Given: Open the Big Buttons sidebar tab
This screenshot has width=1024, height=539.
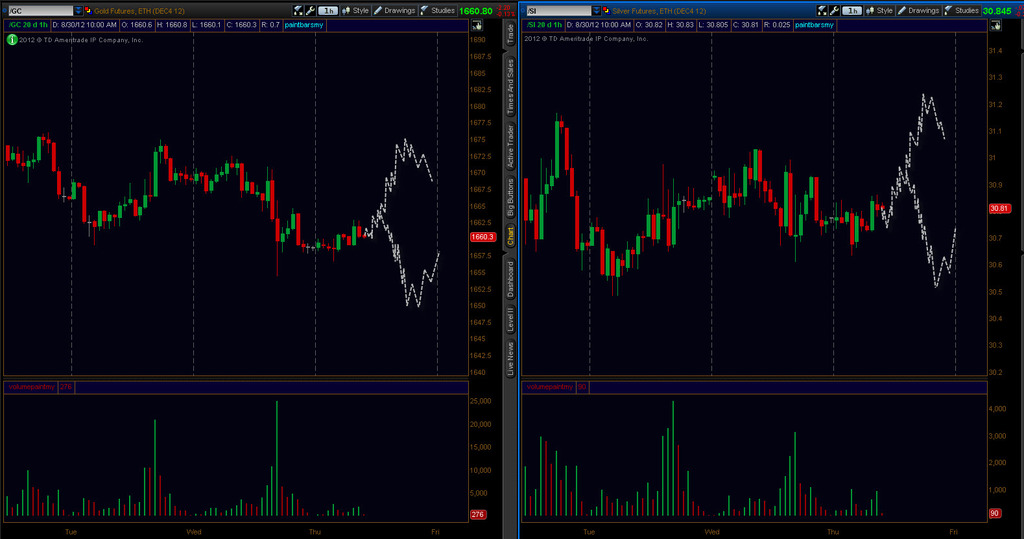Looking at the screenshot, I should [510, 197].
